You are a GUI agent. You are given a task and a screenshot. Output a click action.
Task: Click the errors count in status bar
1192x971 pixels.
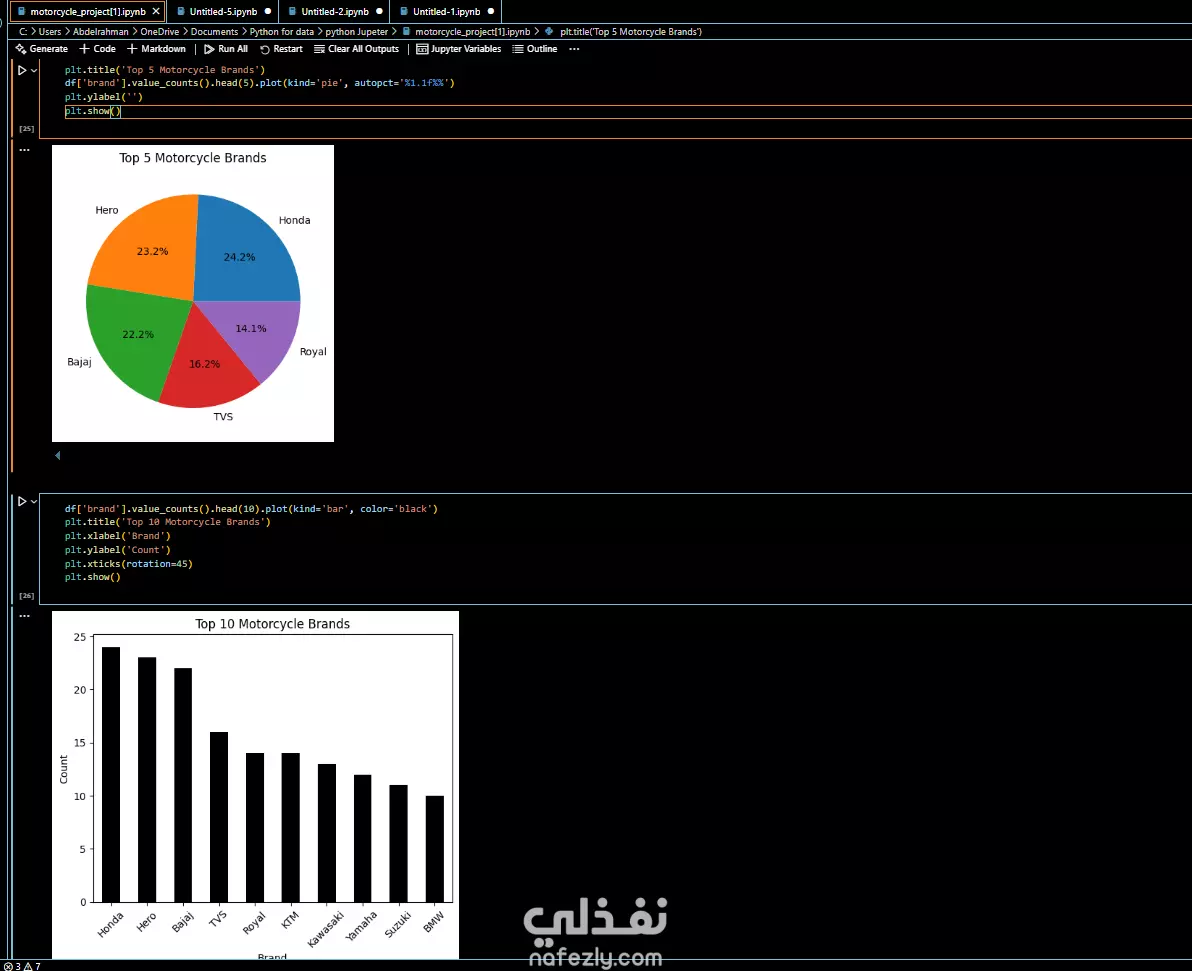(12, 966)
